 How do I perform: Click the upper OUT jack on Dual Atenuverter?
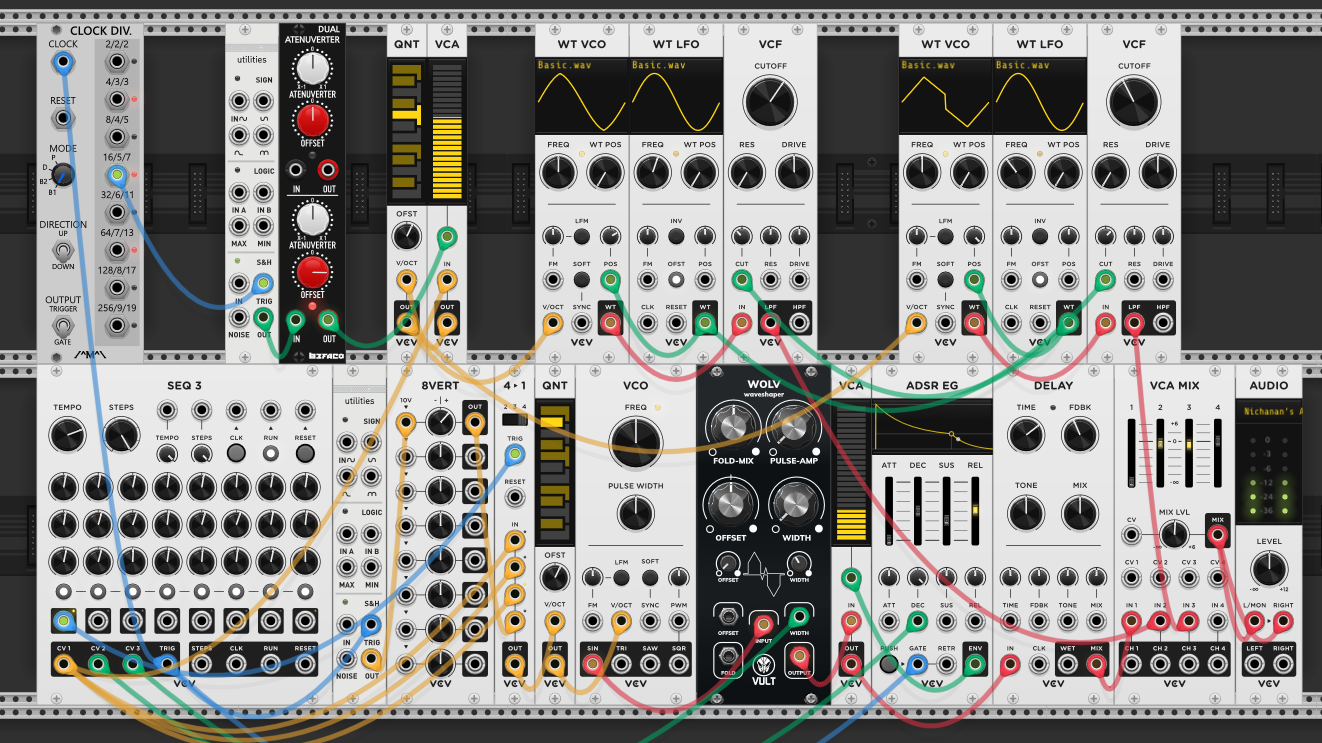click(328, 170)
